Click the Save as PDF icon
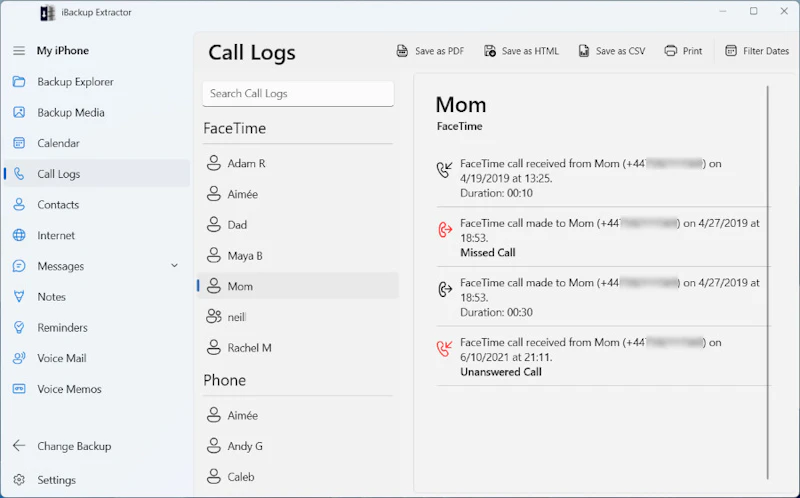Viewport: 800px width, 498px height. click(403, 51)
